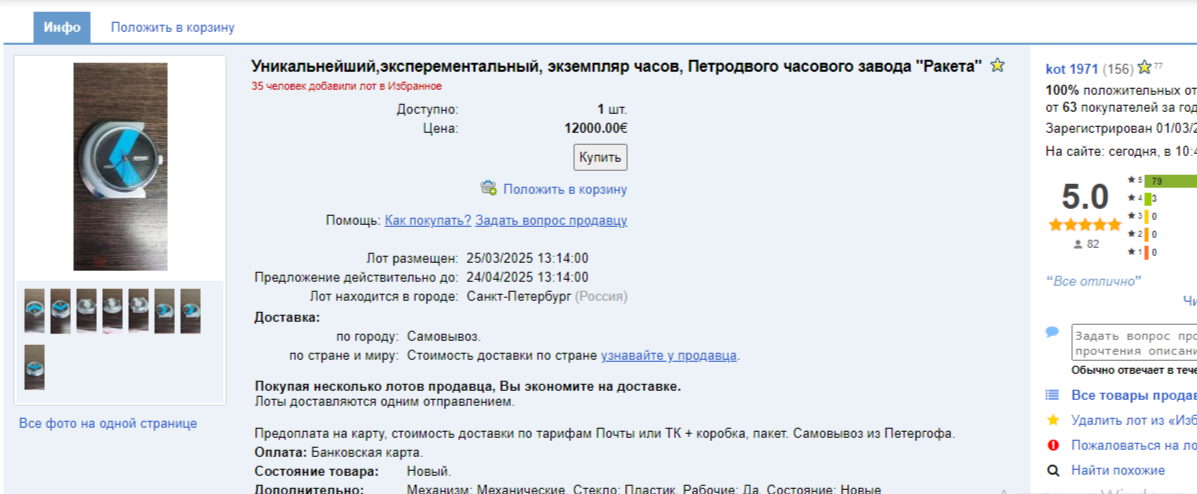Visit seller profile kot 1971
Screen dimensions: 1197x494
coord(1071,69)
